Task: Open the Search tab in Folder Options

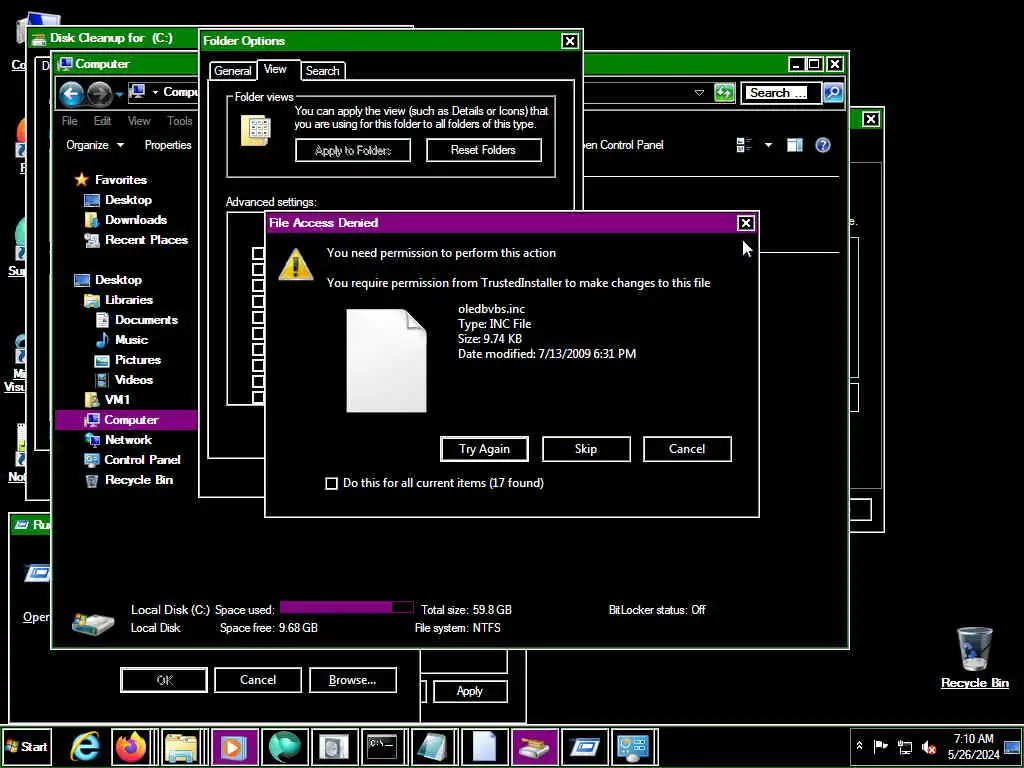Action: pos(323,71)
